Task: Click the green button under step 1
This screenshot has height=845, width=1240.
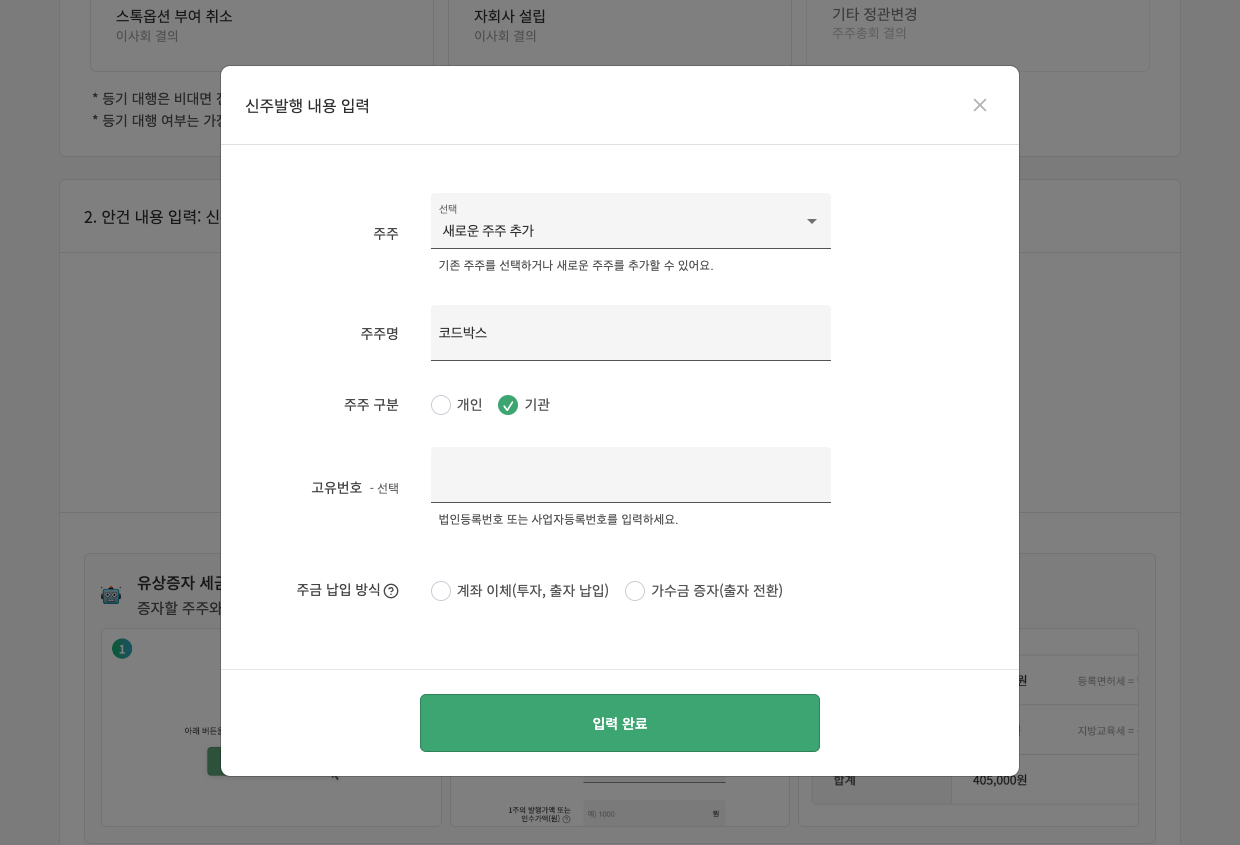Action: pos(214,762)
